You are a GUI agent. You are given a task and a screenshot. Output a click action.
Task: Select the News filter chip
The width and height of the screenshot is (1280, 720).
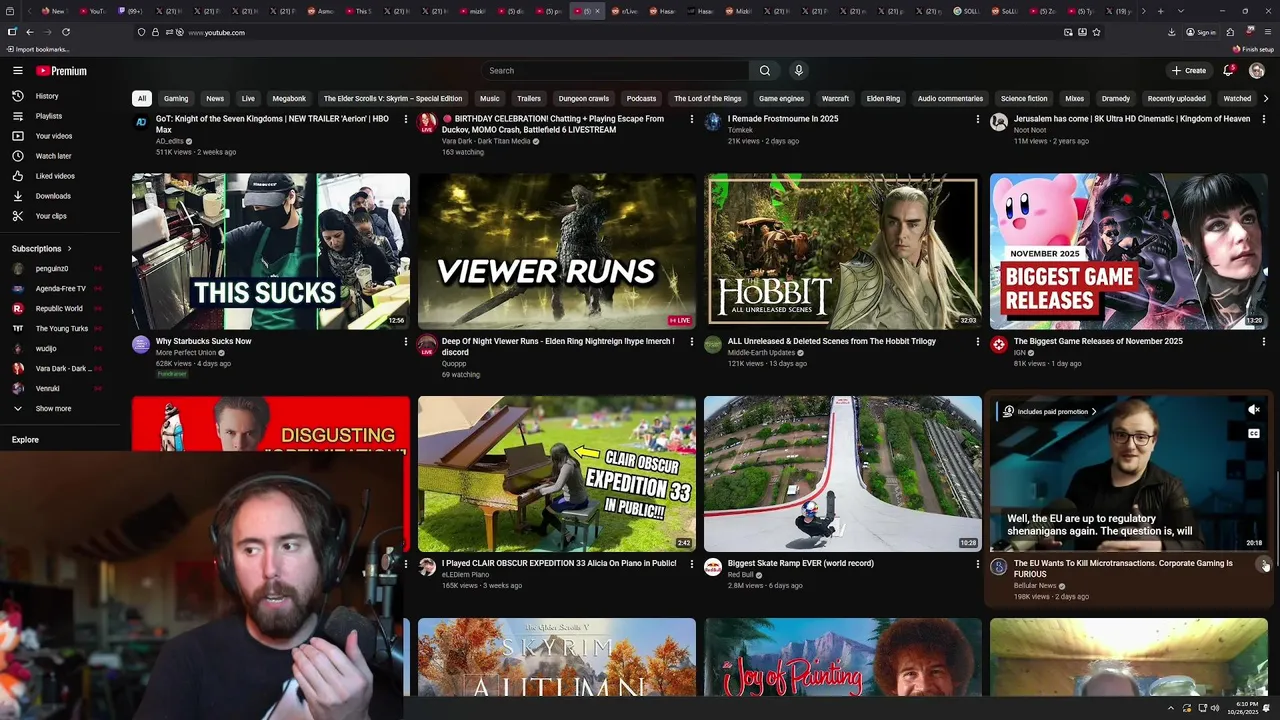pos(215,99)
